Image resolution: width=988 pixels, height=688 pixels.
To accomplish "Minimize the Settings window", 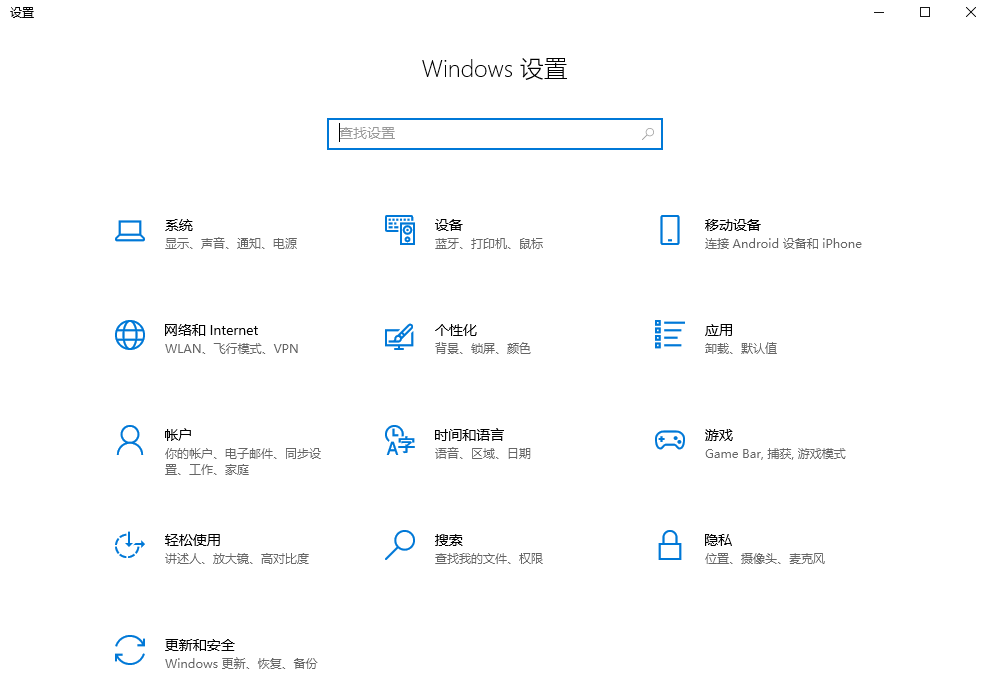I will [878, 12].
